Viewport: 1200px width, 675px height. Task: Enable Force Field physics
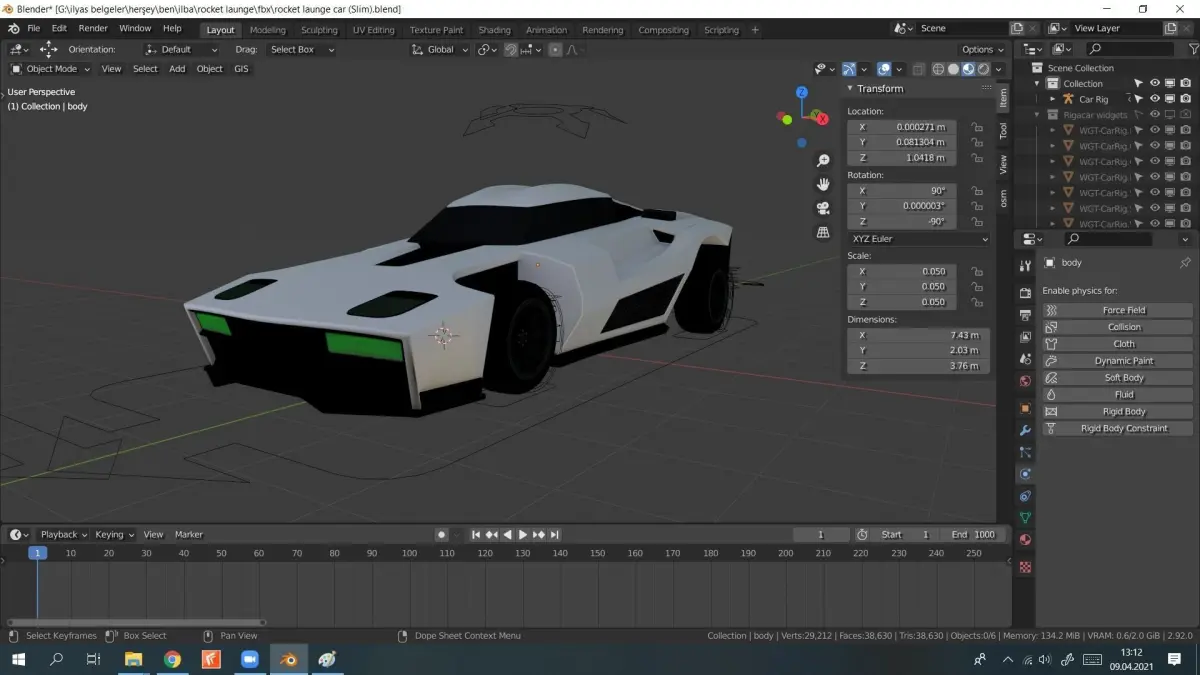[x=1118, y=310]
